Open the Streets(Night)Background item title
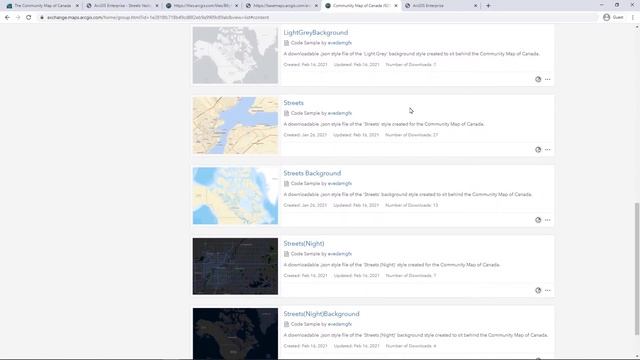This screenshot has height=360, width=640. point(321,314)
